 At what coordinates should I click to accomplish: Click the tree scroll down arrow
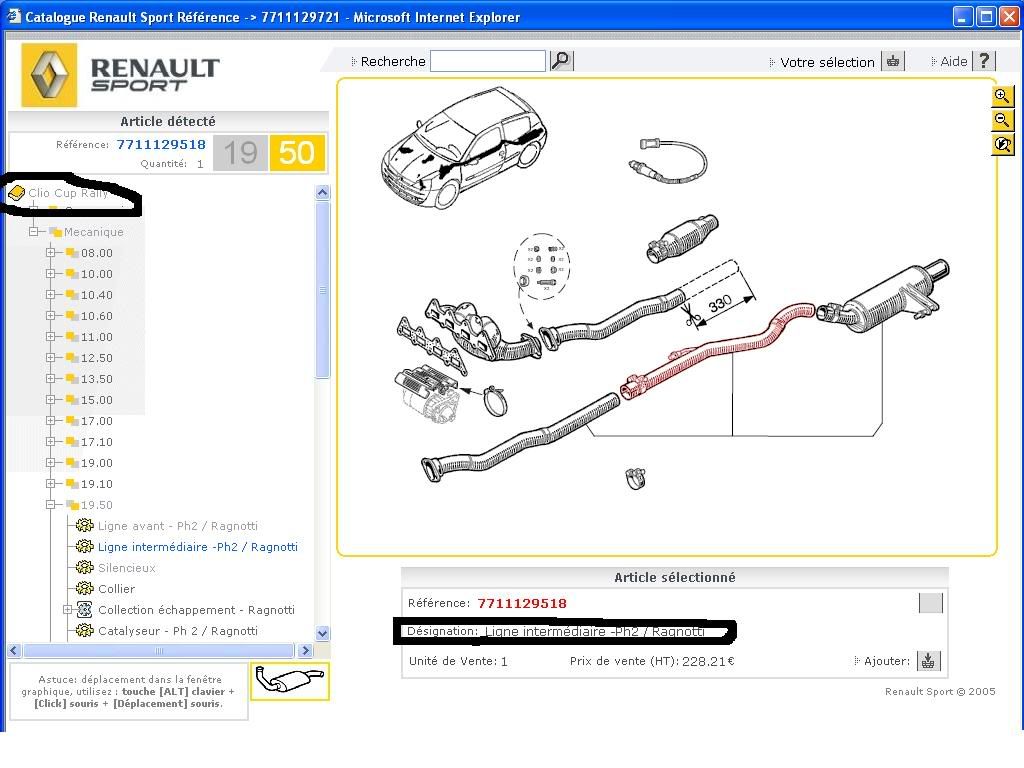click(x=322, y=633)
